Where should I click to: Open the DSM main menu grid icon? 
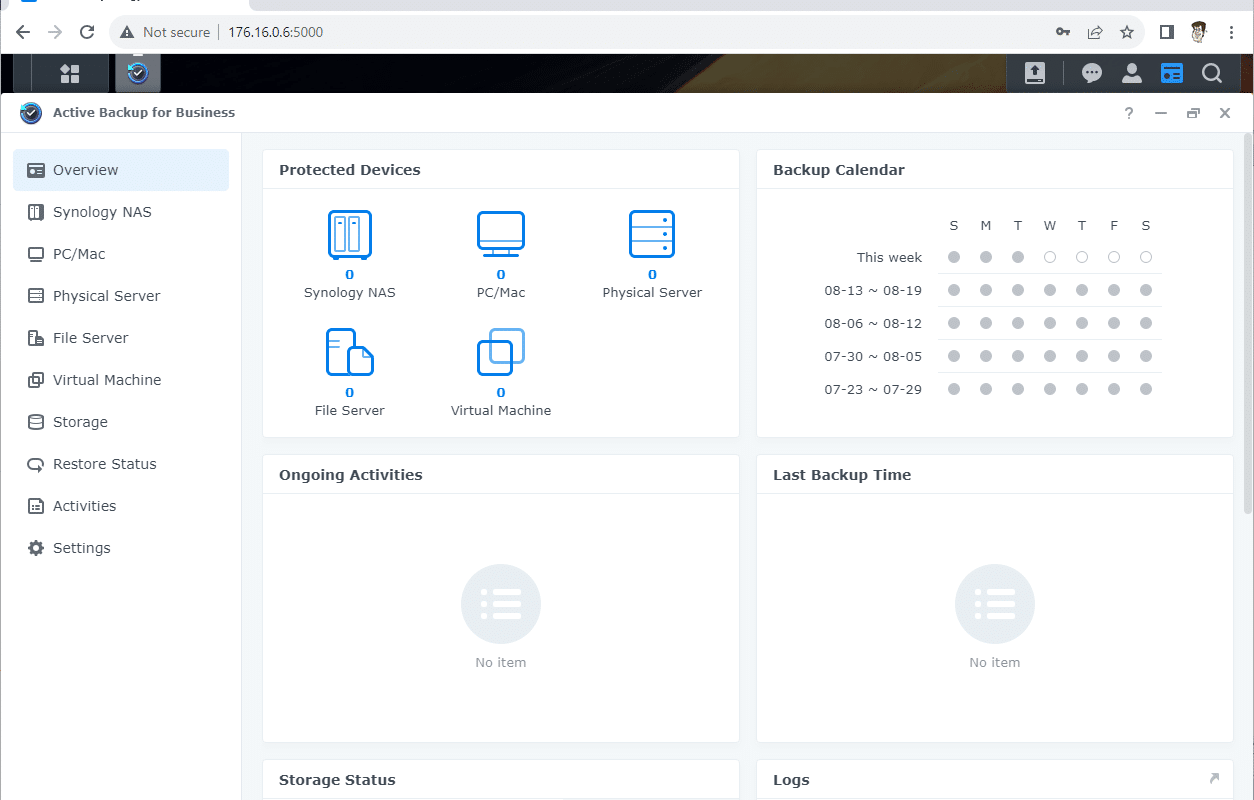pos(70,73)
